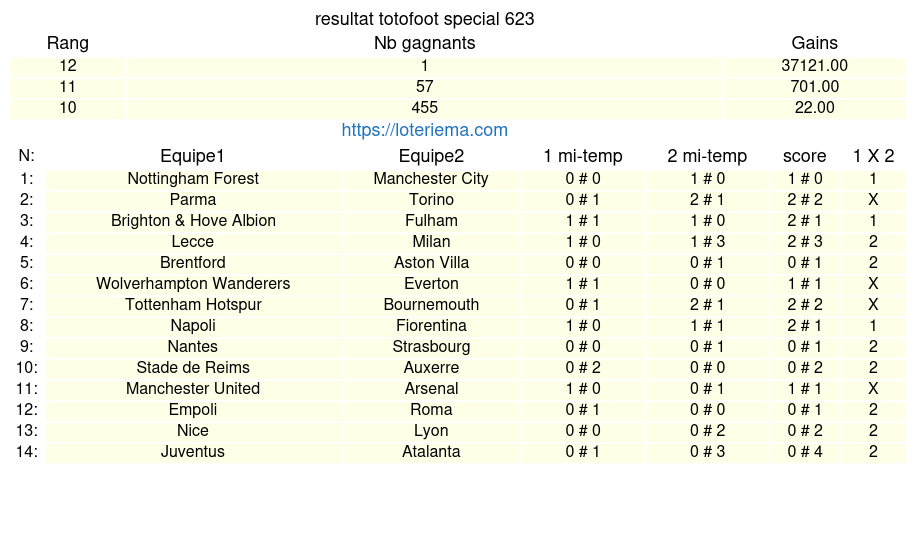Screen dimensions: 914x540
Task: Click the '2 mi-temp' column header
Action: click(x=707, y=156)
